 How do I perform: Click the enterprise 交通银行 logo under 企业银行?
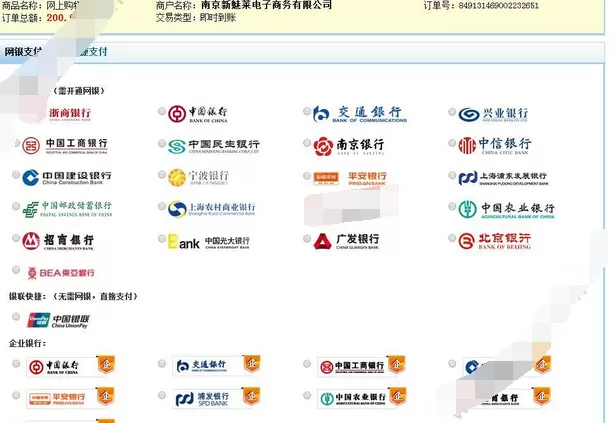(x=216, y=366)
